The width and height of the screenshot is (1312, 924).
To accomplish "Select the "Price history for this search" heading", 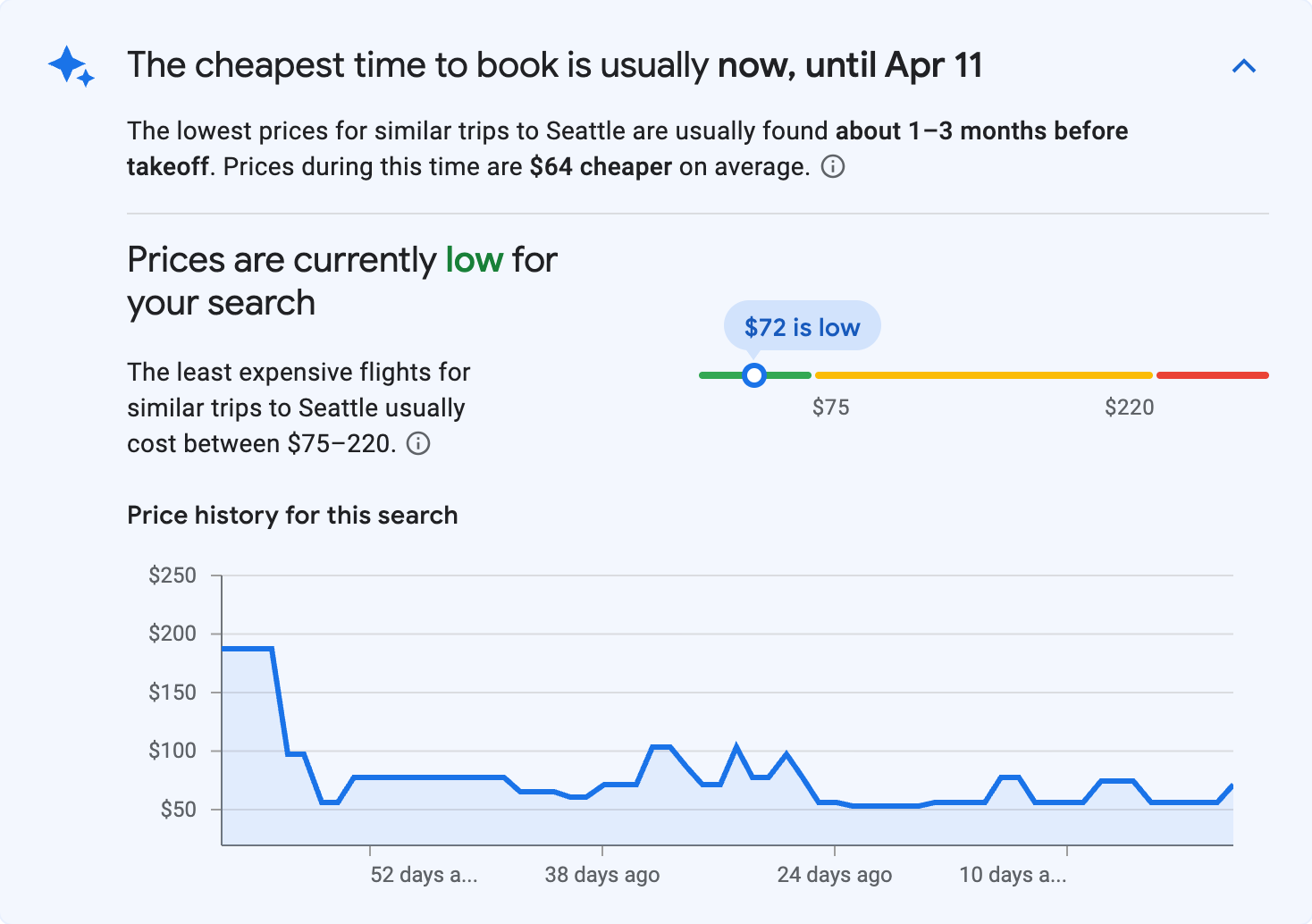I will click(x=292, y=515).
